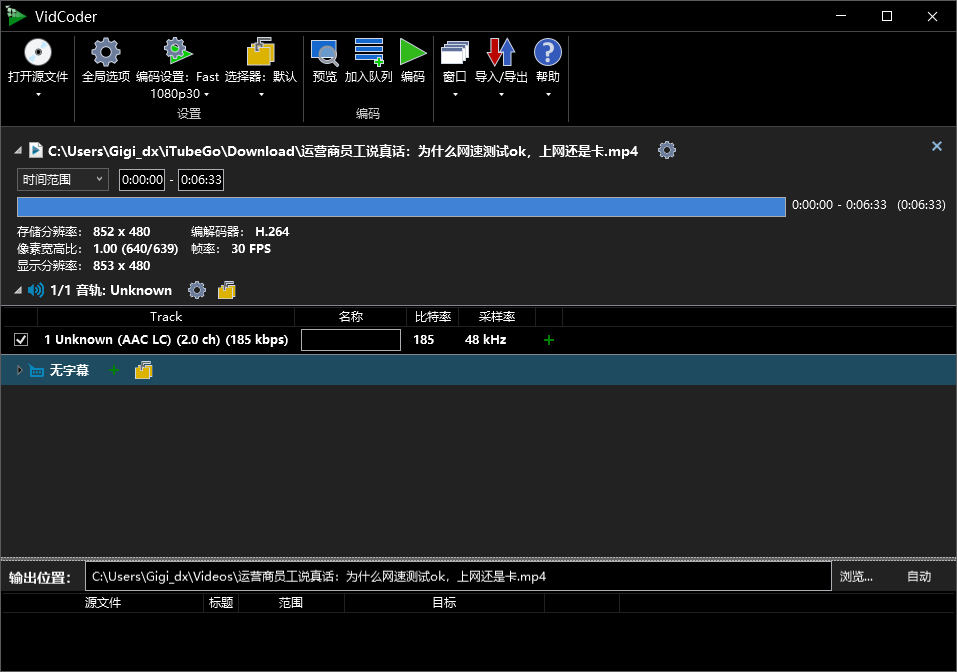Add audio track with green plus
This screenshot has height=672, width=957.
click(549, 340)
